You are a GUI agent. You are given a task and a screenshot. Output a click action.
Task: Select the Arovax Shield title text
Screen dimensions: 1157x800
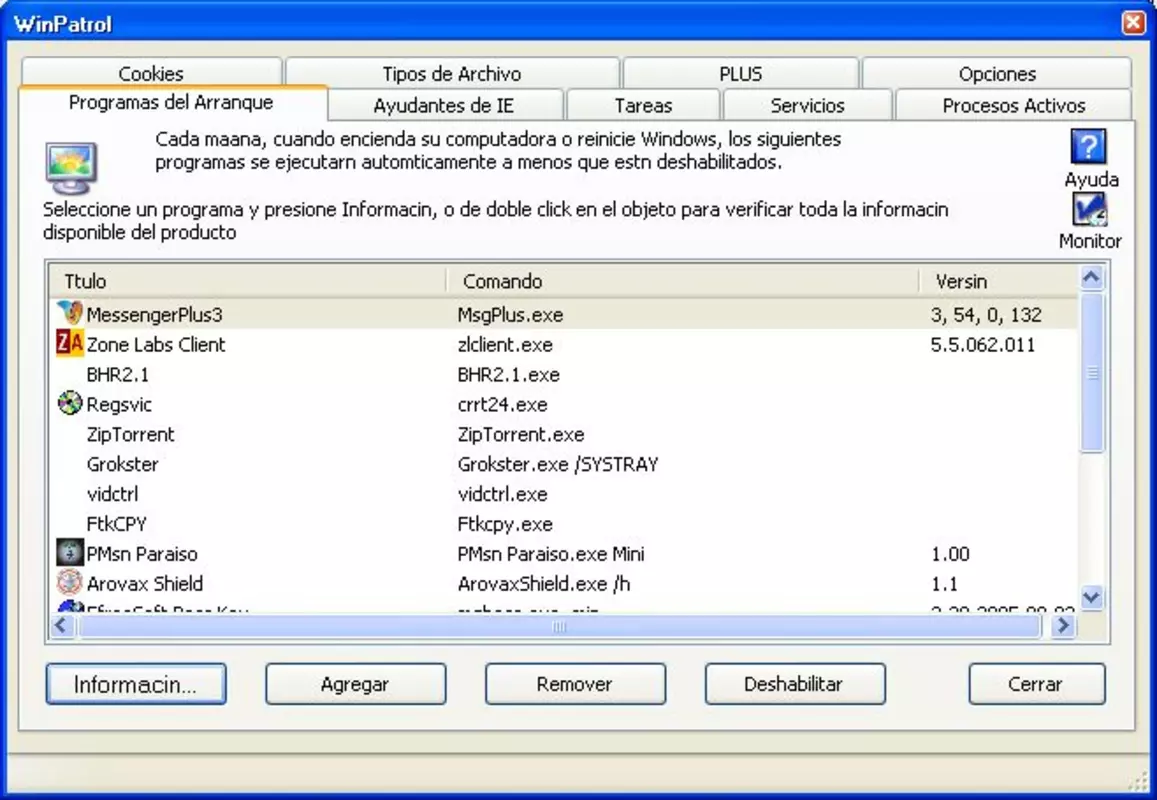point(145,584)
